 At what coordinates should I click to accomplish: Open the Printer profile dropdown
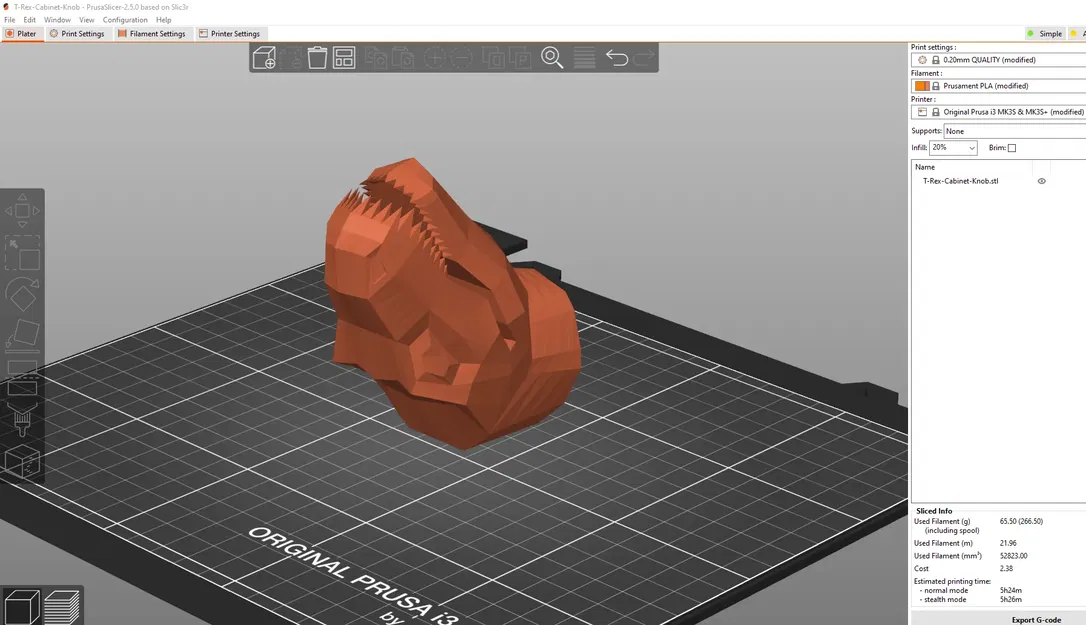[1000, 111]
